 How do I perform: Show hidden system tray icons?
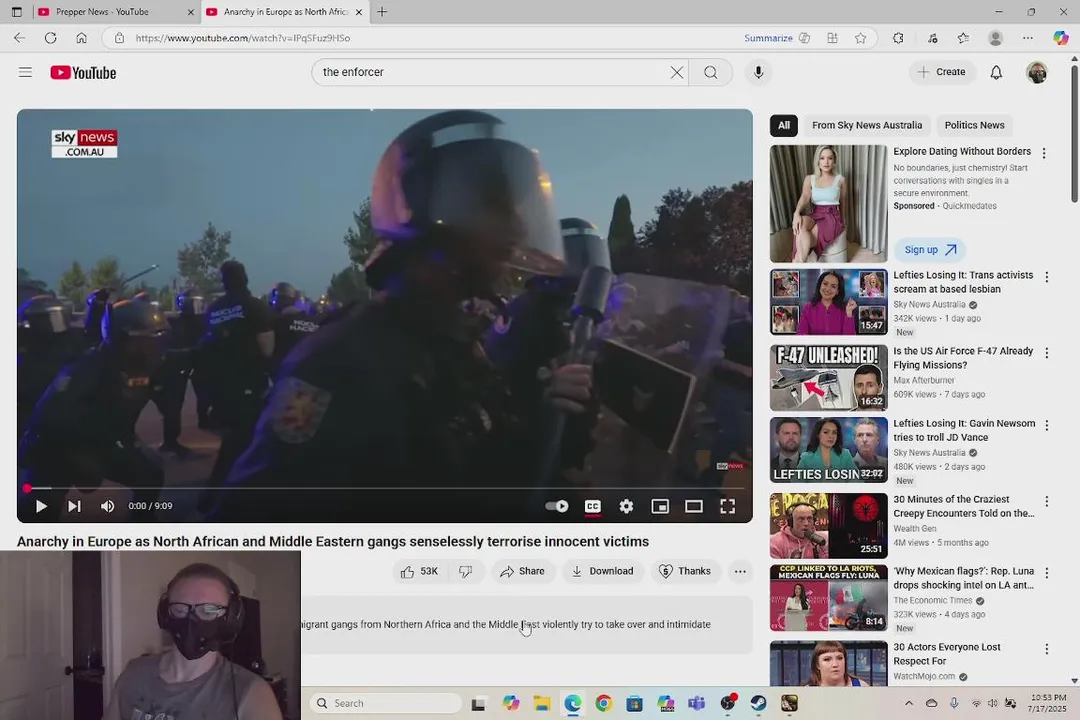click(908, 703)
